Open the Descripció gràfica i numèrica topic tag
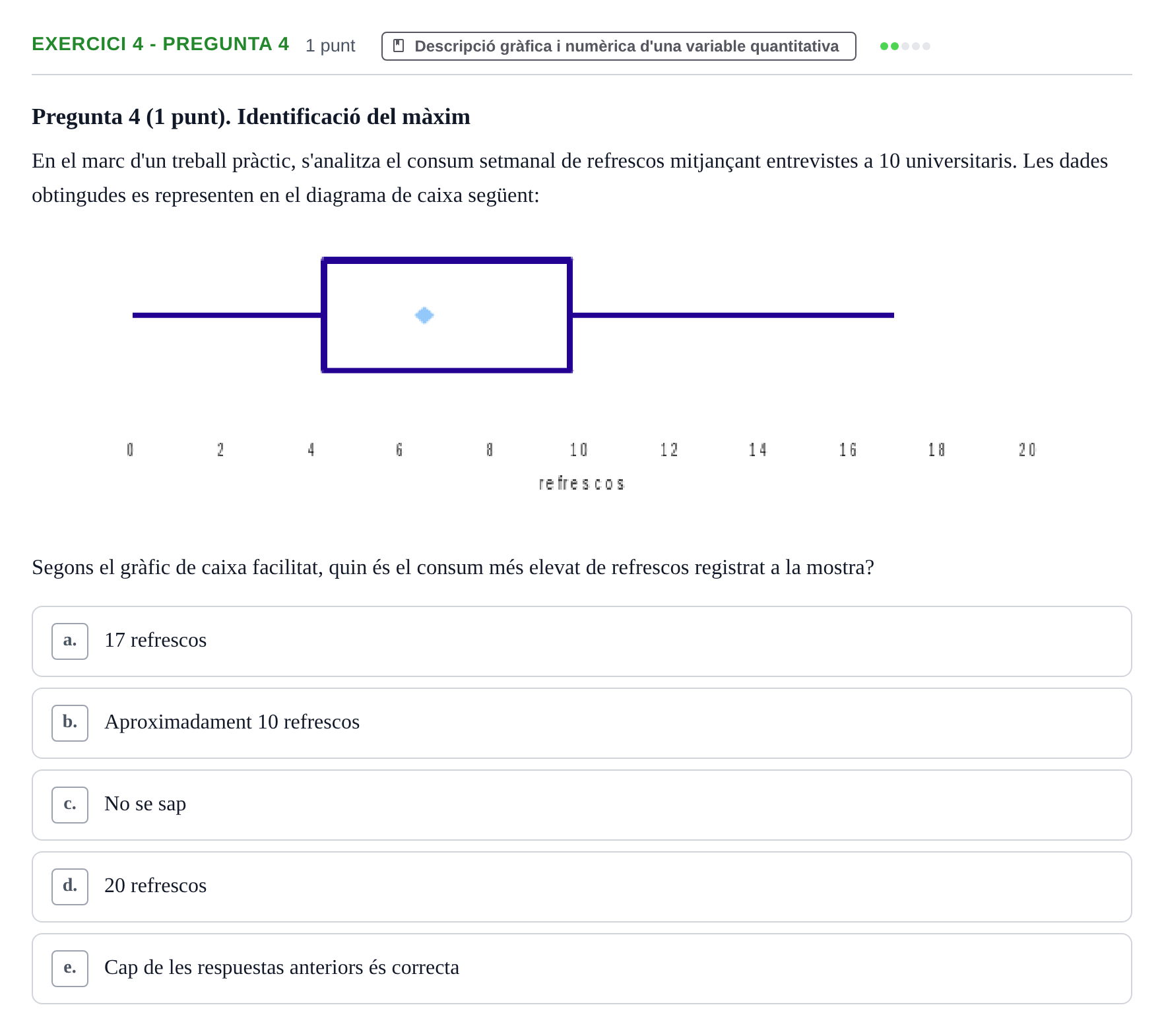The width and height of the screenshot is (1164, 1036). (x=618, y=46)
